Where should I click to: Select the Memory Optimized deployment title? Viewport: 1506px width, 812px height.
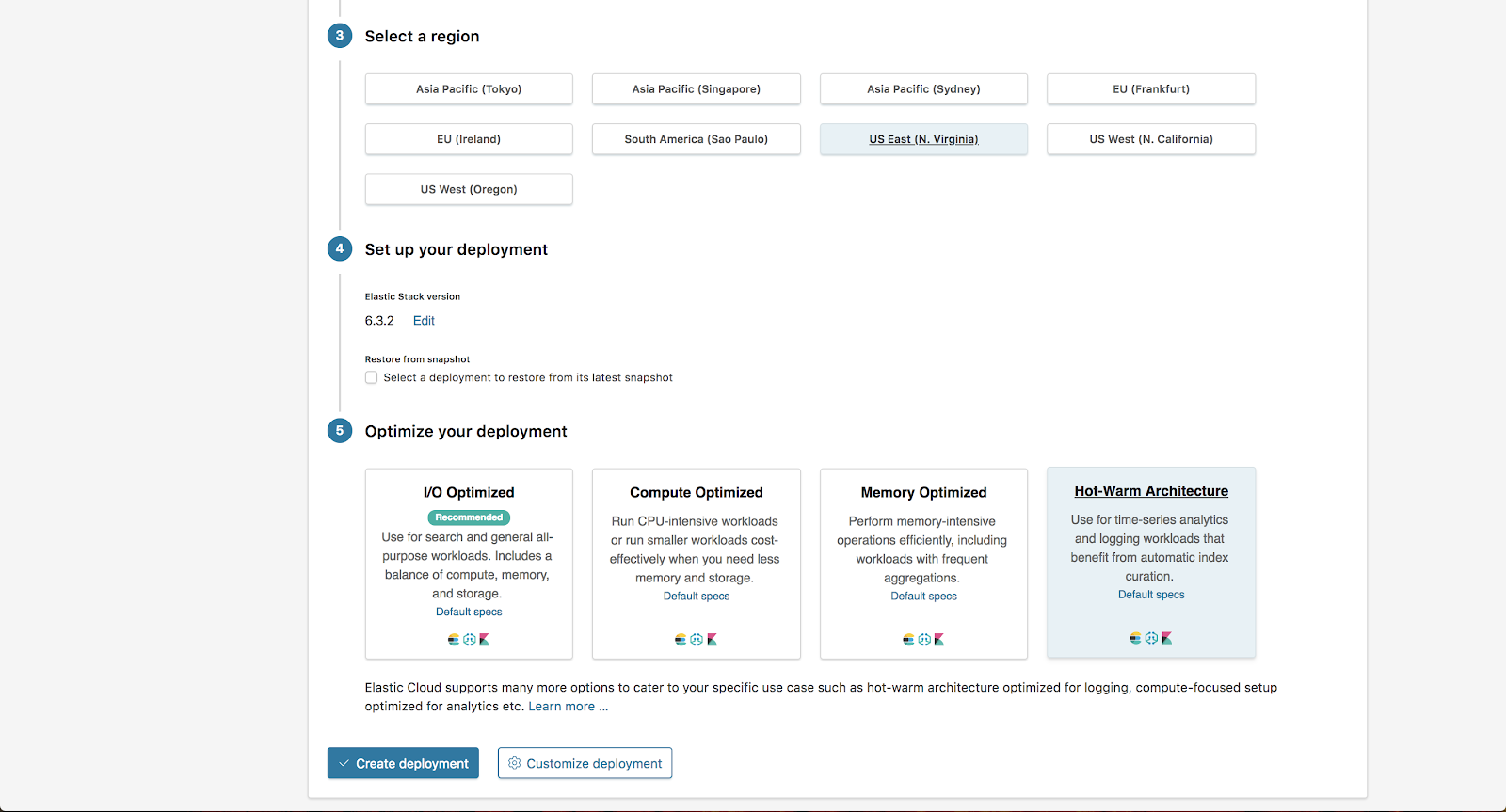pyautogui.click(x=923, y=492)
